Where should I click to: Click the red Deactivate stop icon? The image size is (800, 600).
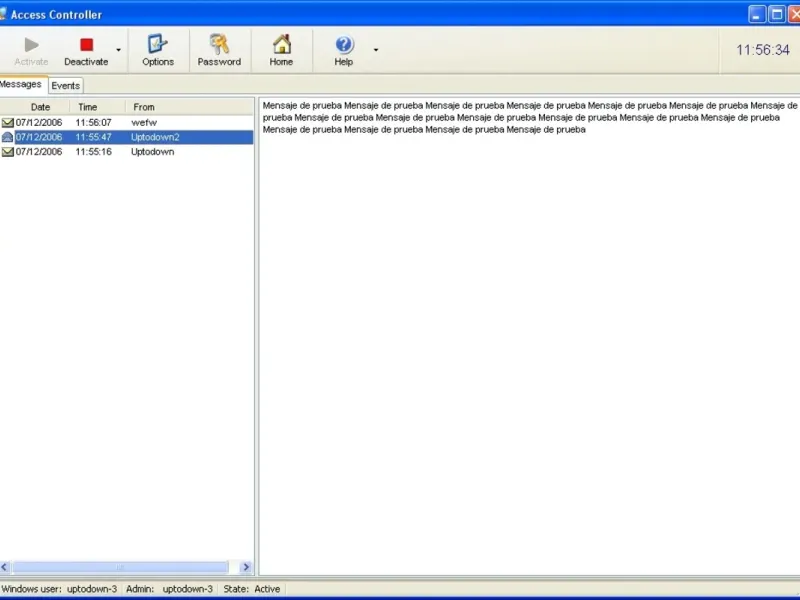86,45
